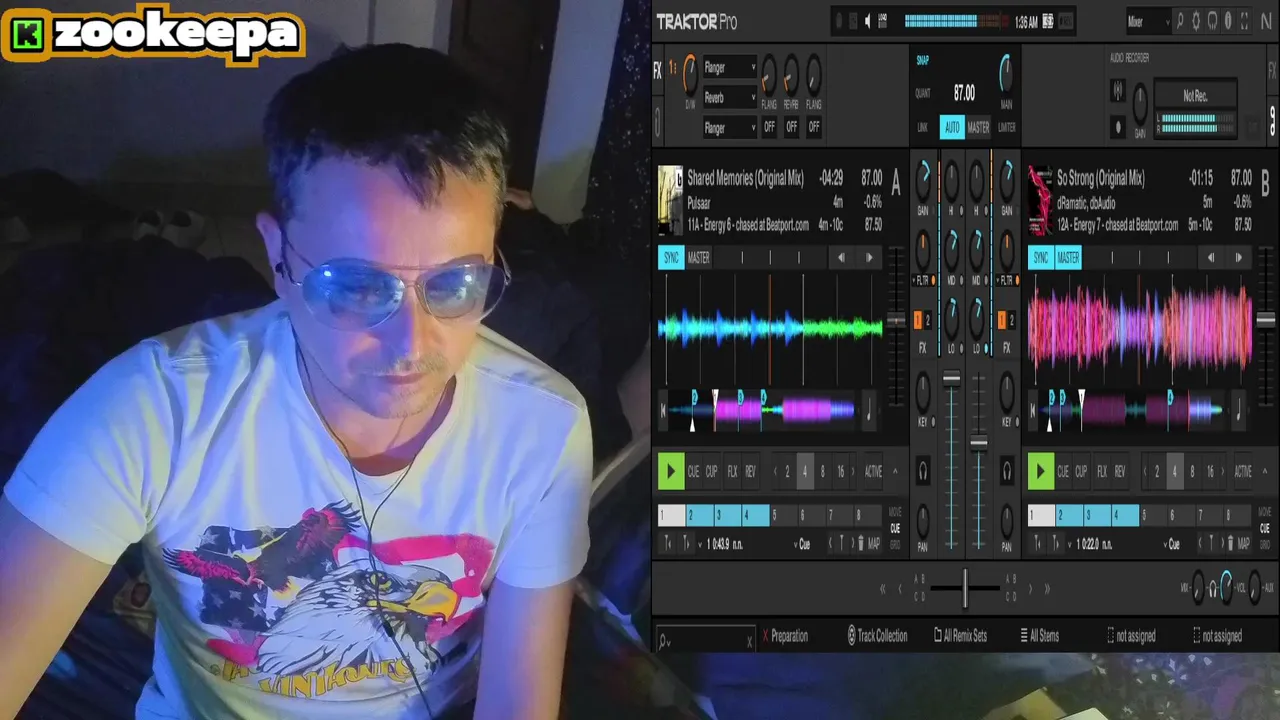The height and width of the screenshot is (720, 1280).
Task: Click the crossfader handle
Action: coord(965,588)
